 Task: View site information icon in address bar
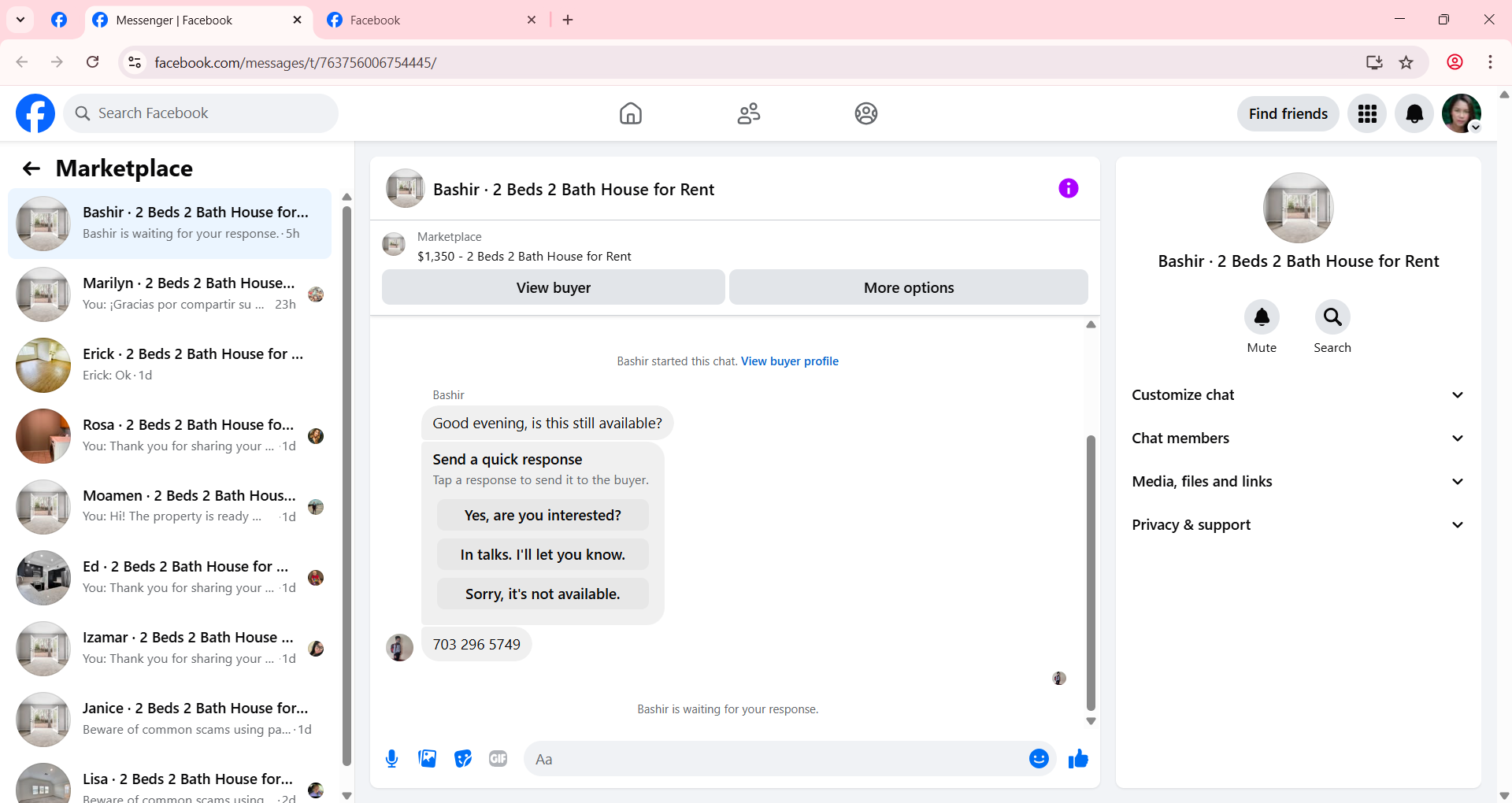[135, 62]
